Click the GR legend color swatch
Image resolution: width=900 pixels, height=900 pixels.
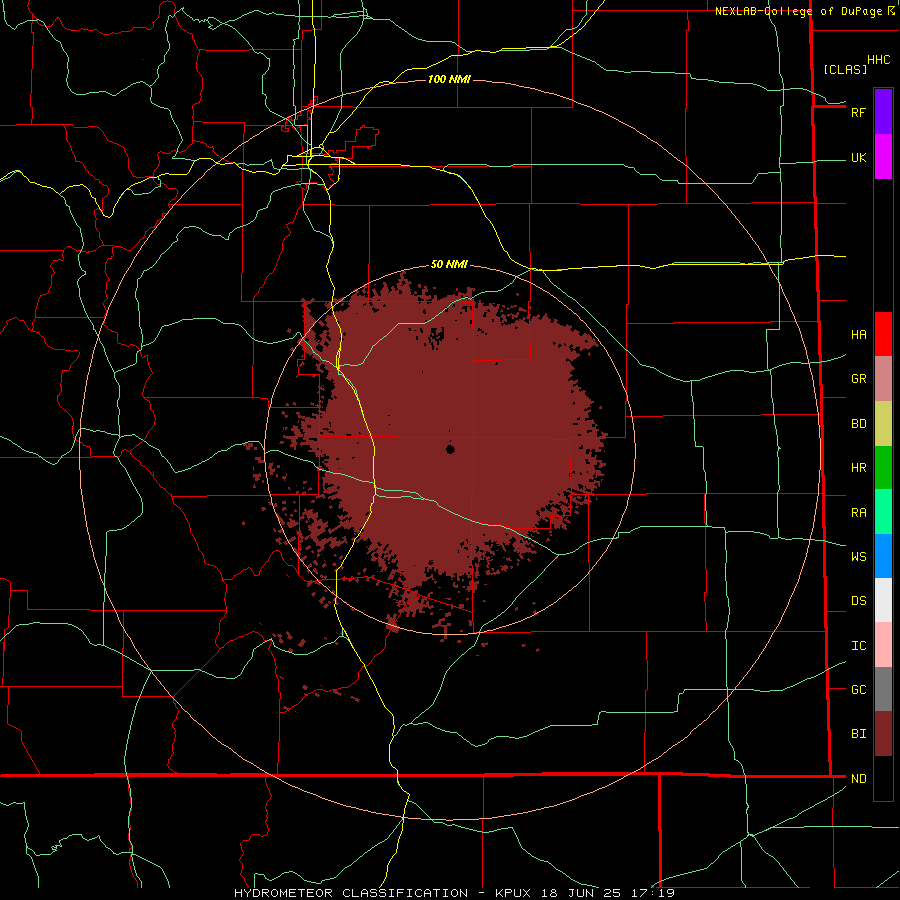tap(883, 379)
